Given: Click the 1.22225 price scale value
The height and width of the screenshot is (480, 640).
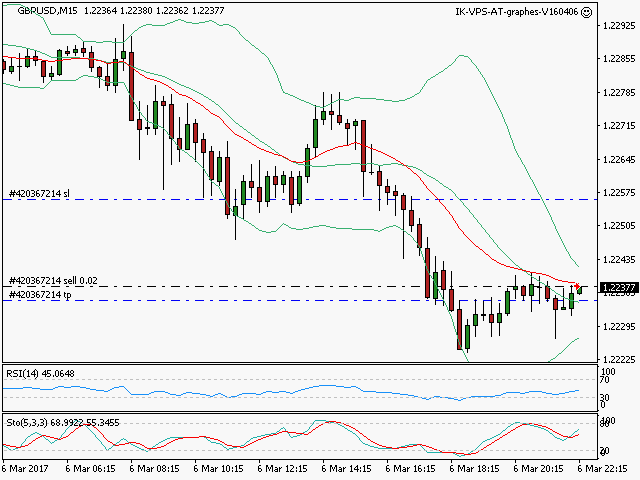Looking at the screenshot, I should [619, 359].
